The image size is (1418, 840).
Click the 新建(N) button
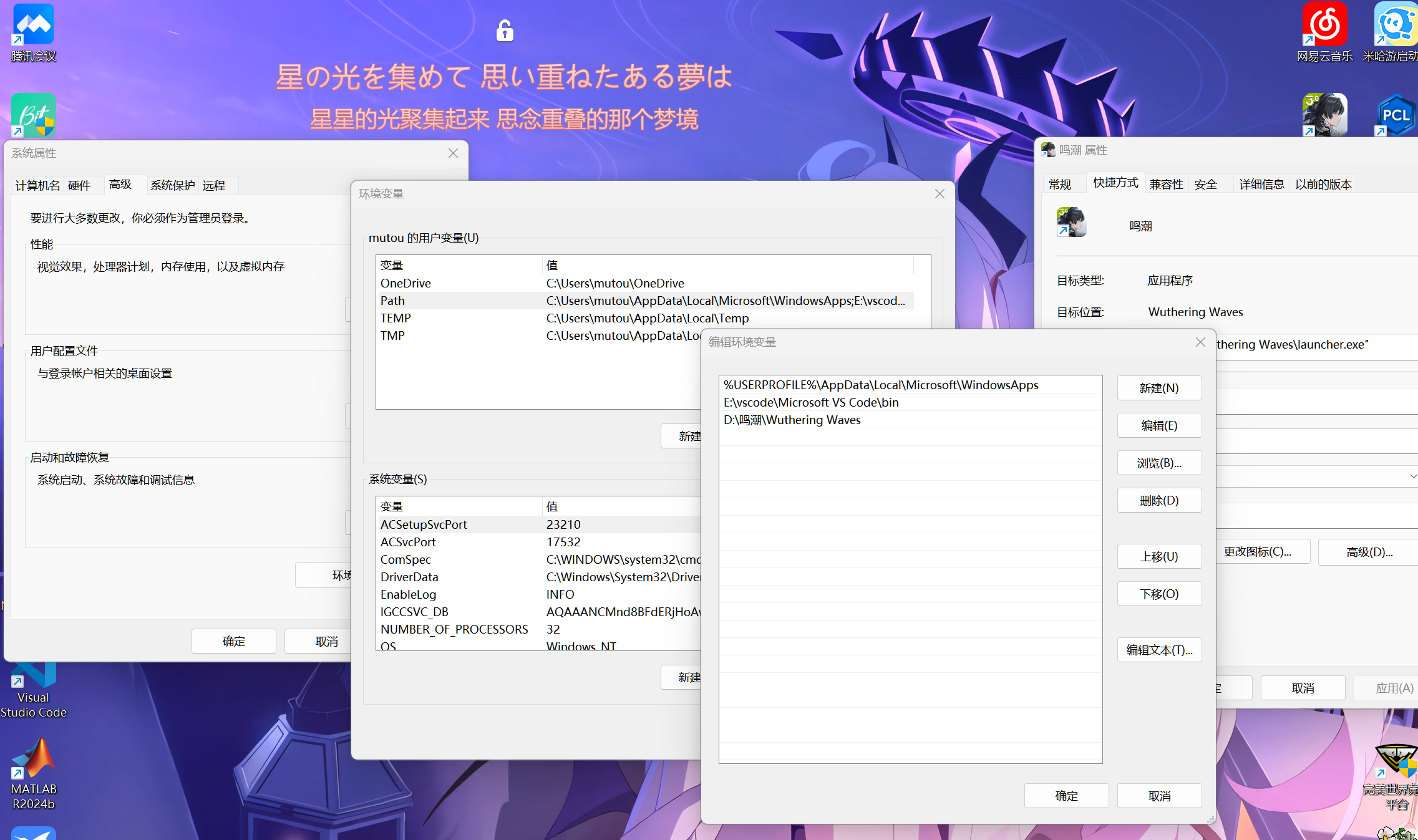(x=1158, y=388)
